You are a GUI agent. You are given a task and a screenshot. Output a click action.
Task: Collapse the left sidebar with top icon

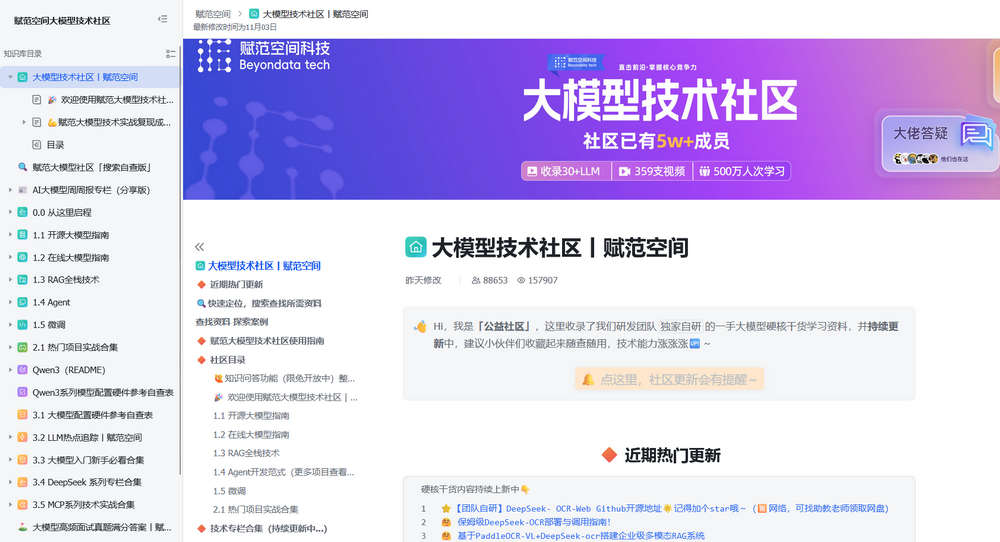163,19
